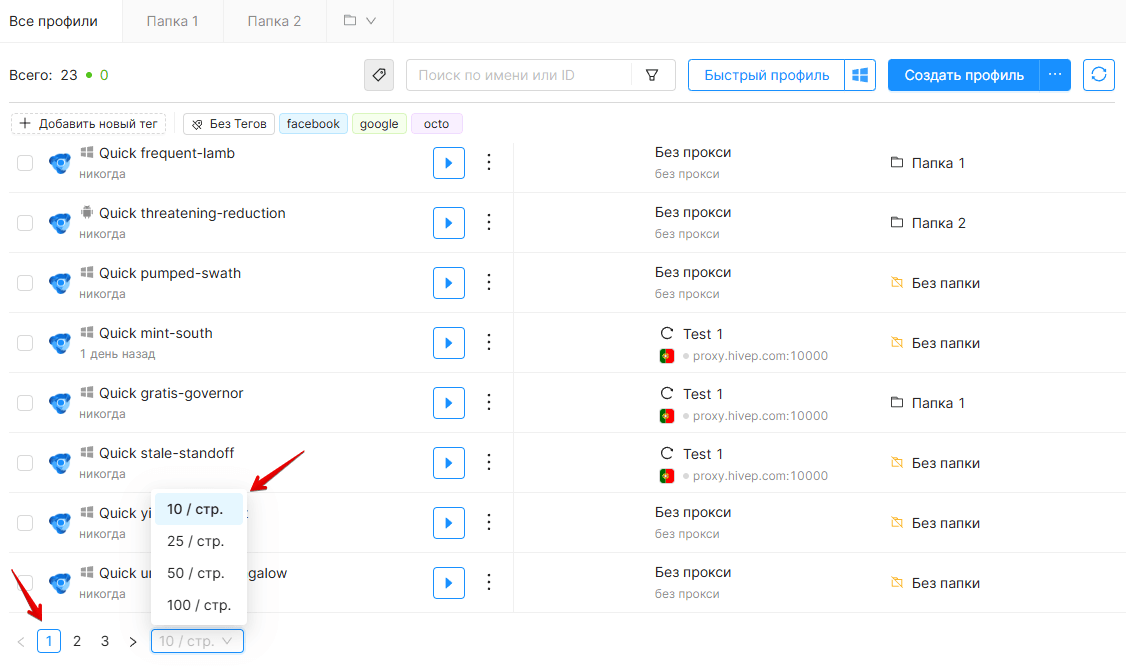Go to page 3
1126x667 pixels.
105,641
